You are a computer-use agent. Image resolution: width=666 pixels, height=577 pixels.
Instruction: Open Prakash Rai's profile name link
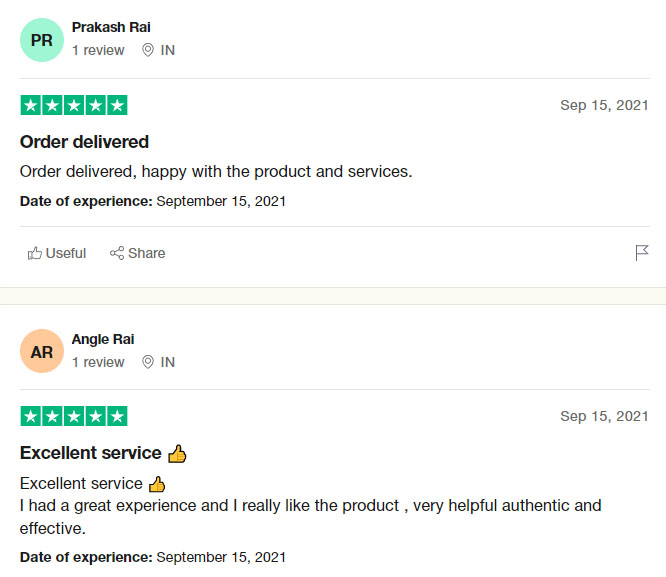[x=111, y=27]
